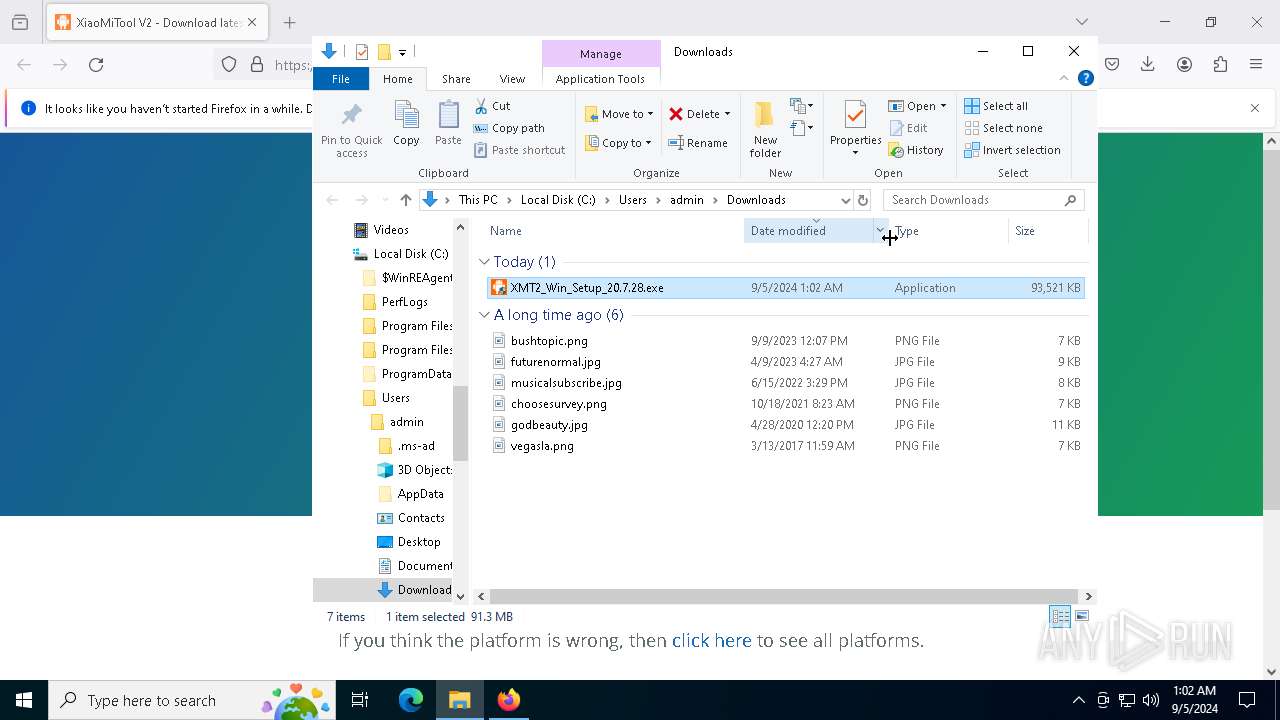Switch to the View ribbon tab

coord(512,79)
